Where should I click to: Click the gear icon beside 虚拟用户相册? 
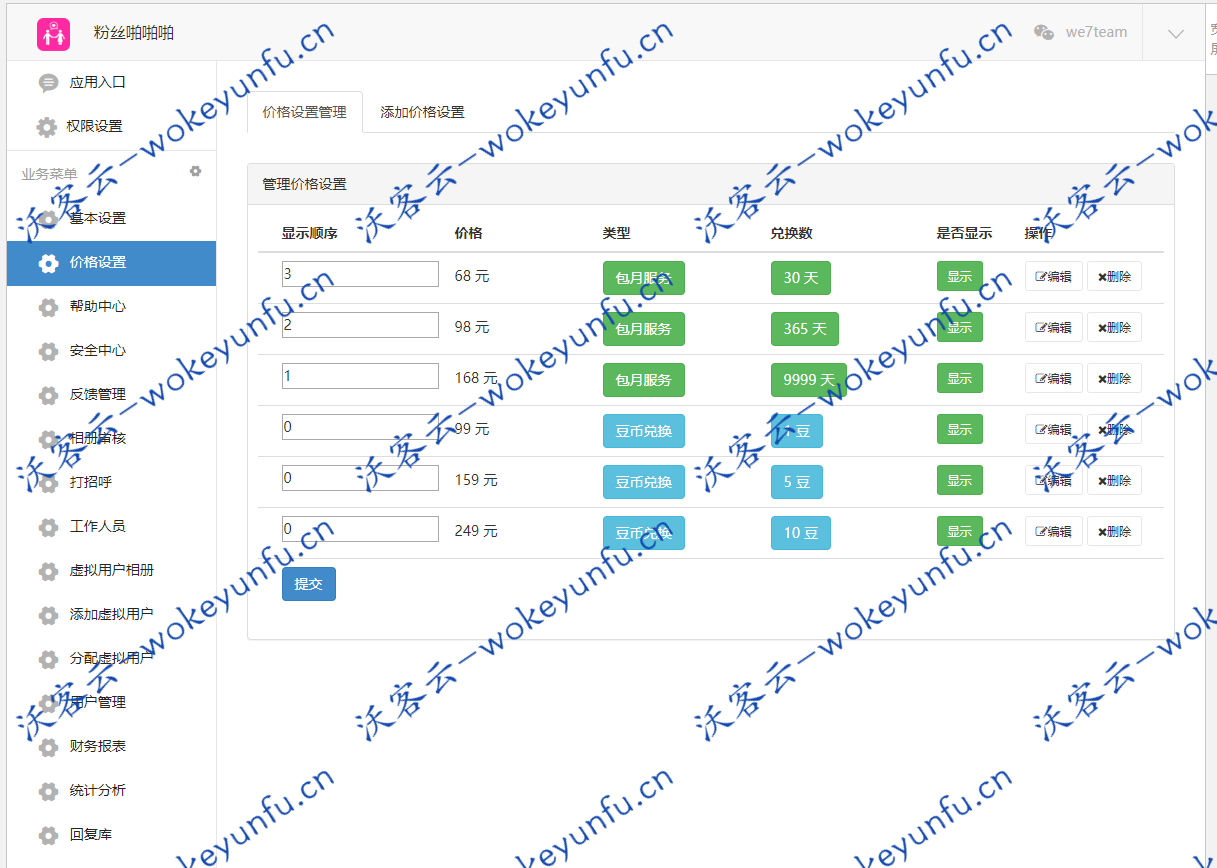click(48, 571)
